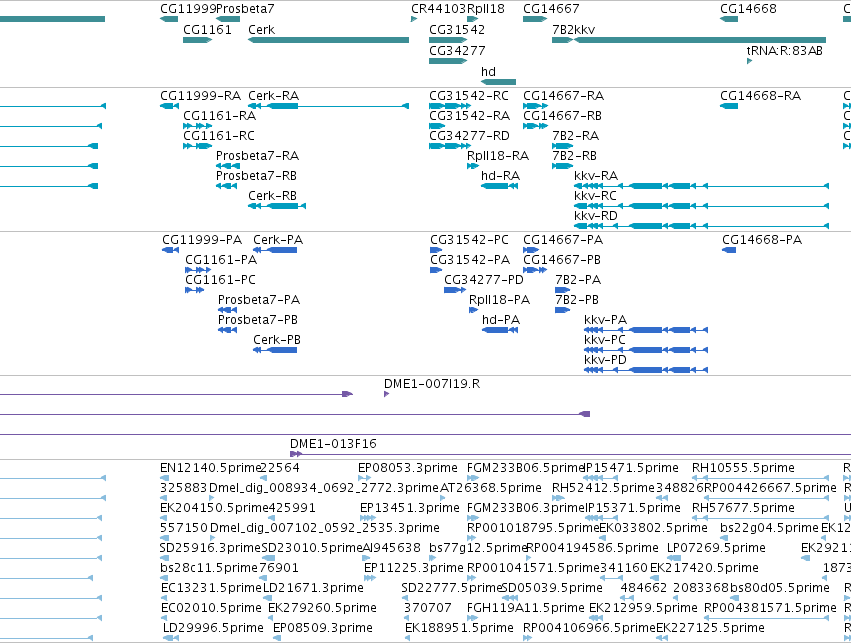The height and width of the screenshot is (643, 851).
Task: Select the Cerk gene bar
Action: click(x=328, y=40)
